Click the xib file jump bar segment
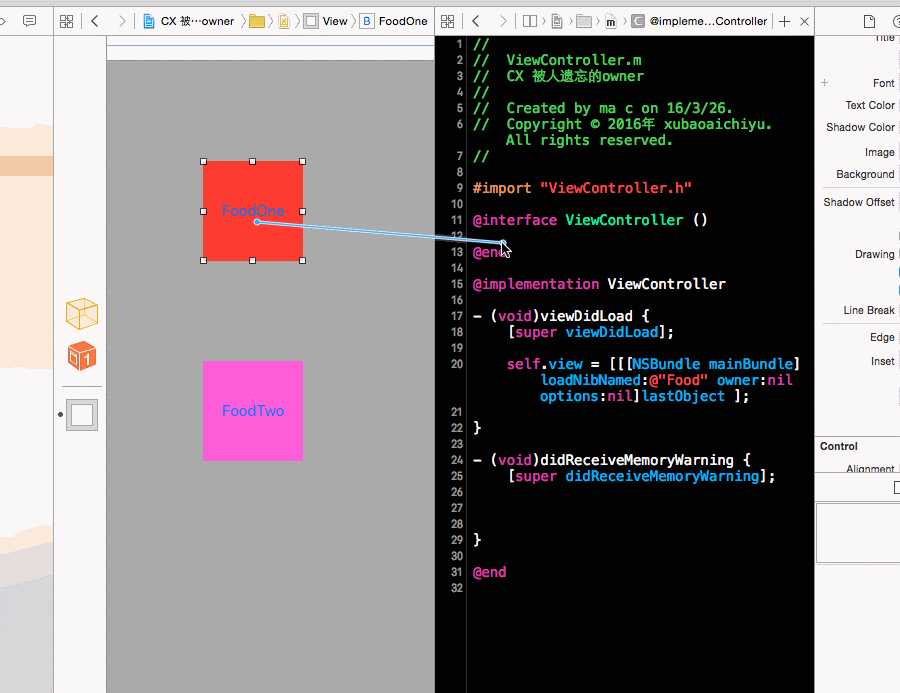This screenshot has width=900, height=693. (x=284, y=21)
